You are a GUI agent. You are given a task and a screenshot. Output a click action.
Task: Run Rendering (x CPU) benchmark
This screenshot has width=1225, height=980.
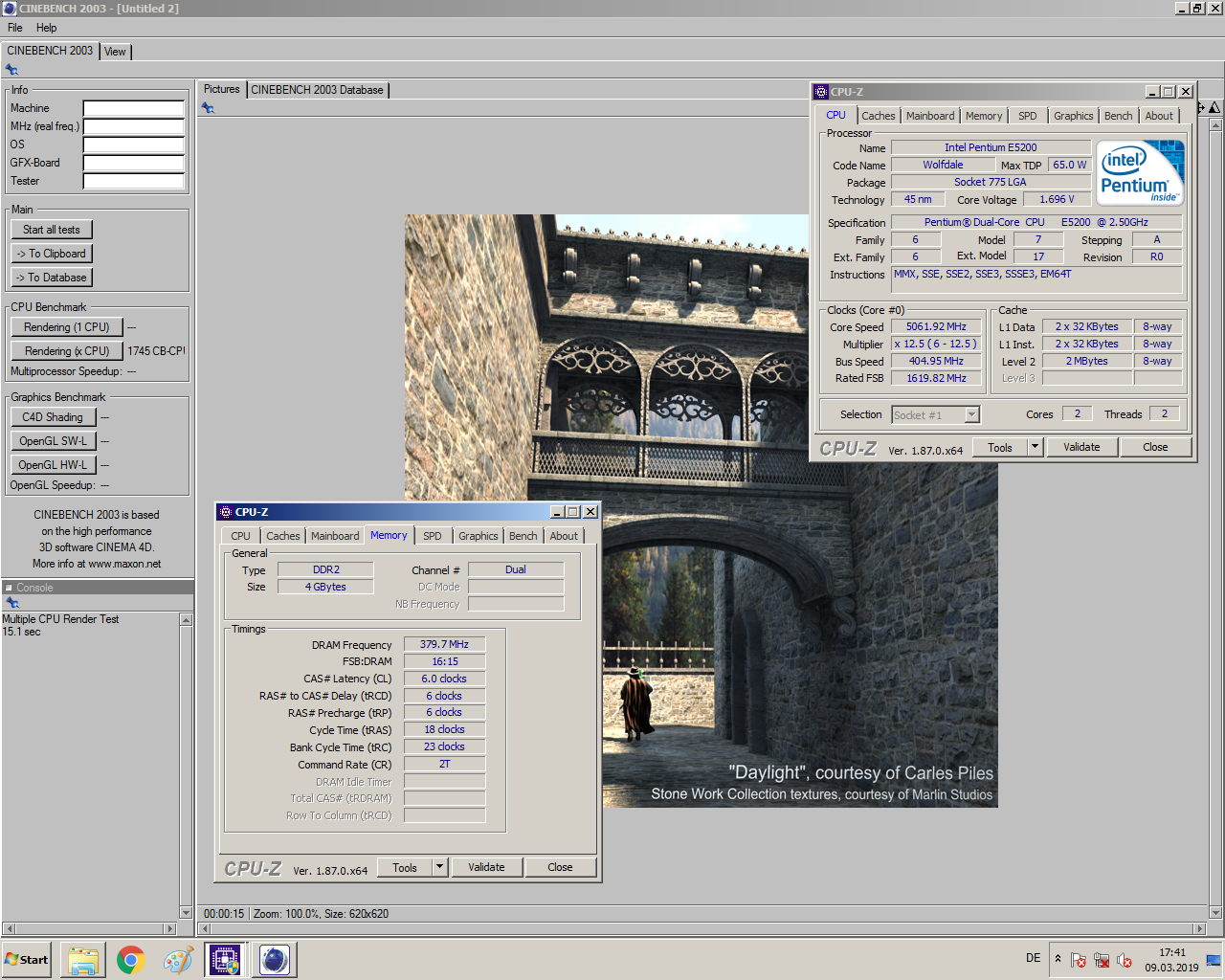point(67,351)
